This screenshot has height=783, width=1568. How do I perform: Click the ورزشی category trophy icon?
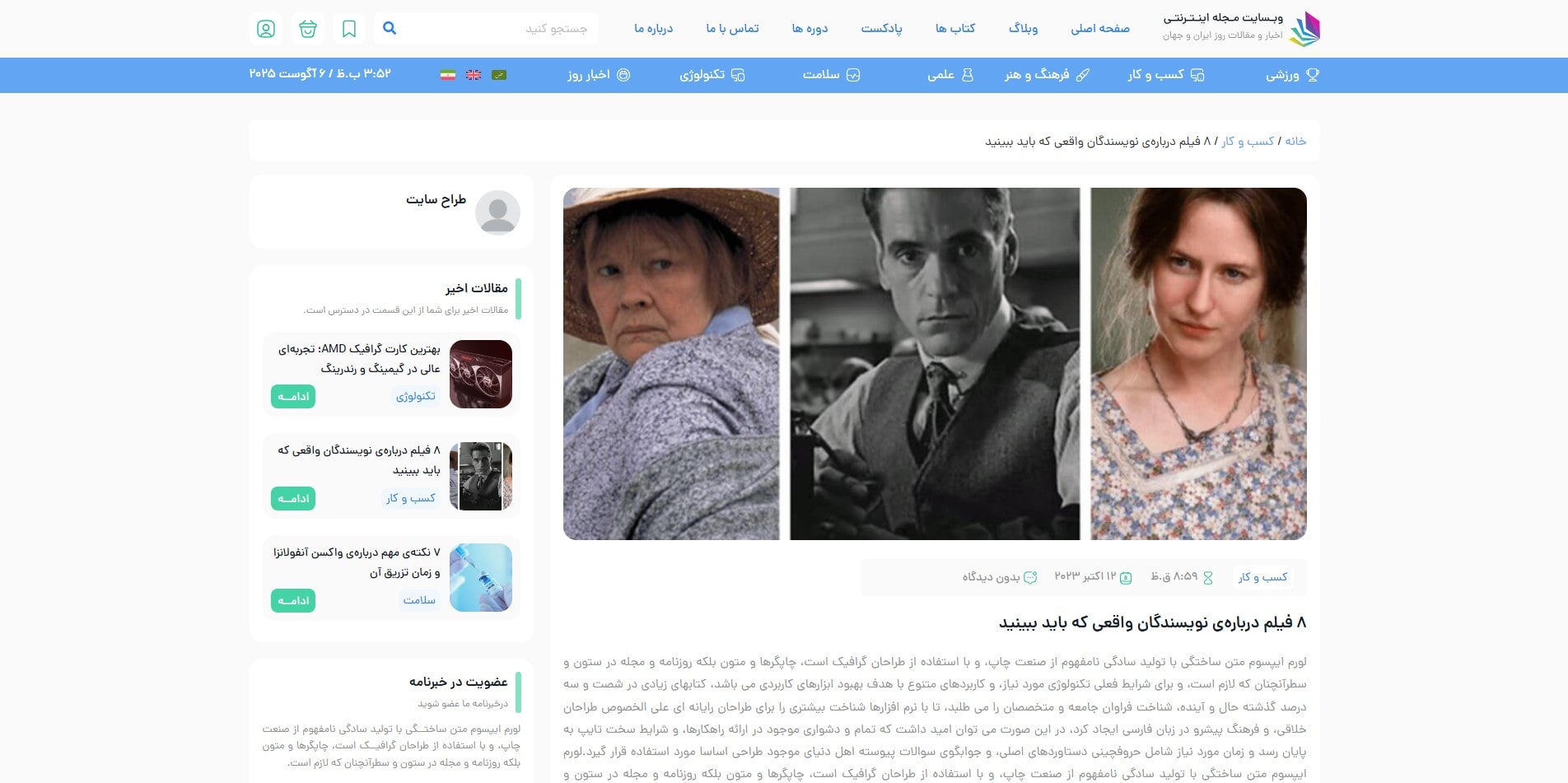point(1314,75)
